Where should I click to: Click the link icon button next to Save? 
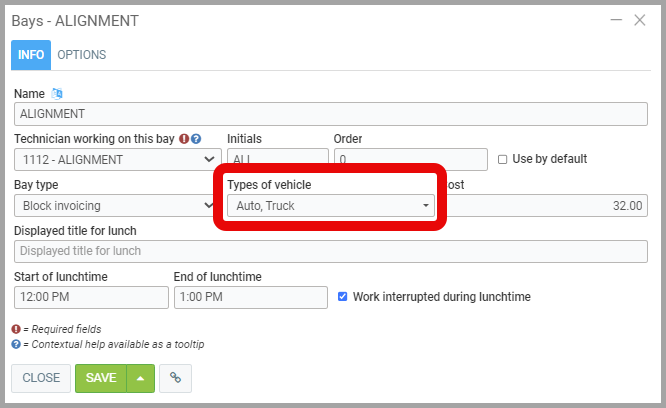pos(175,378)
